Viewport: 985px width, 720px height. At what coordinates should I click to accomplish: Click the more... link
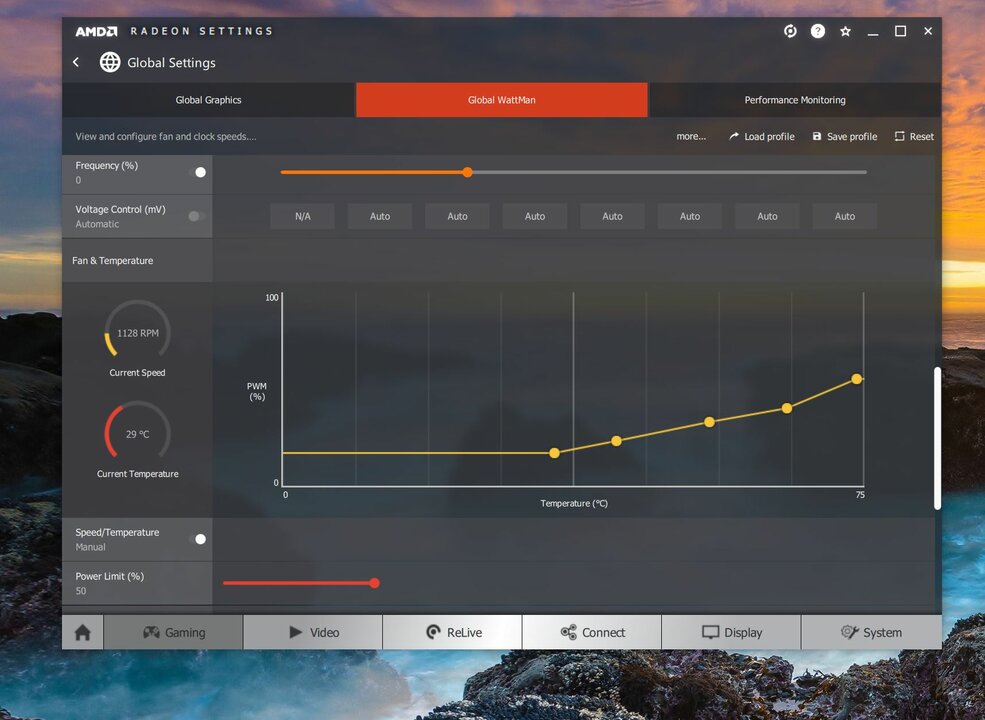click(691, 136)
